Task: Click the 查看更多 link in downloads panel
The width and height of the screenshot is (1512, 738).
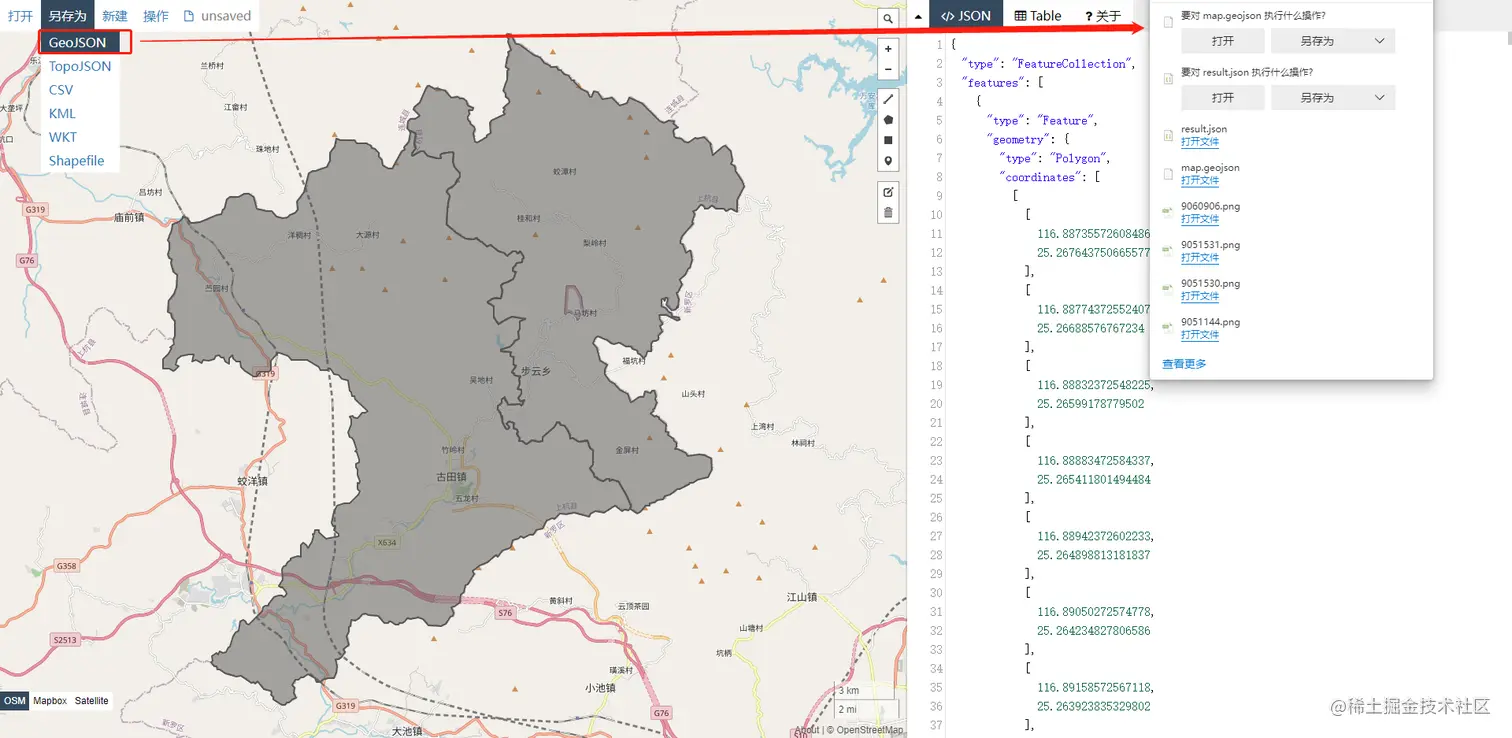Action: pyautogui.click(x=1182, y=364)
